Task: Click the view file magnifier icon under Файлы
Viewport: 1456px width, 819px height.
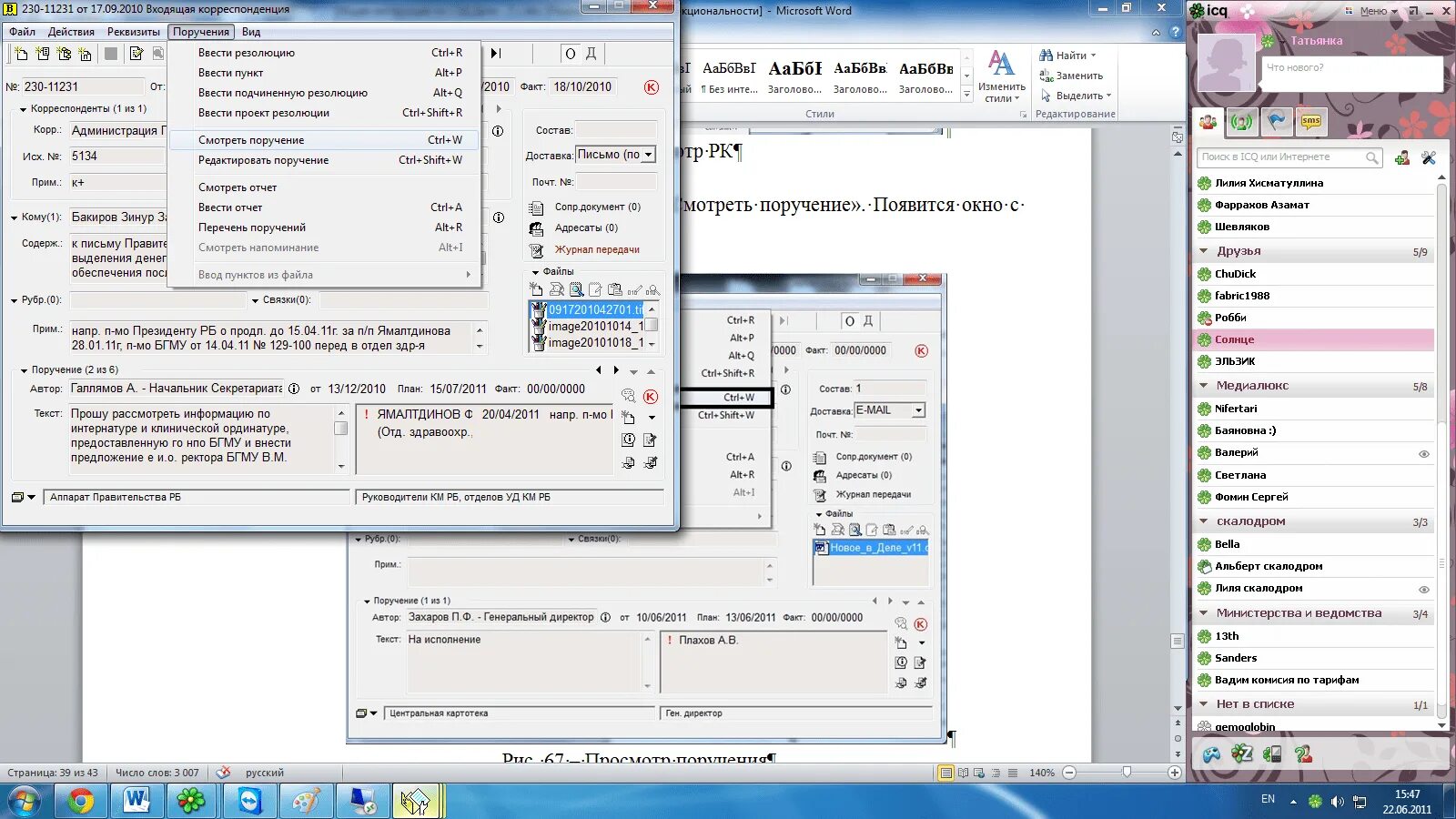Action: [576, 289]
